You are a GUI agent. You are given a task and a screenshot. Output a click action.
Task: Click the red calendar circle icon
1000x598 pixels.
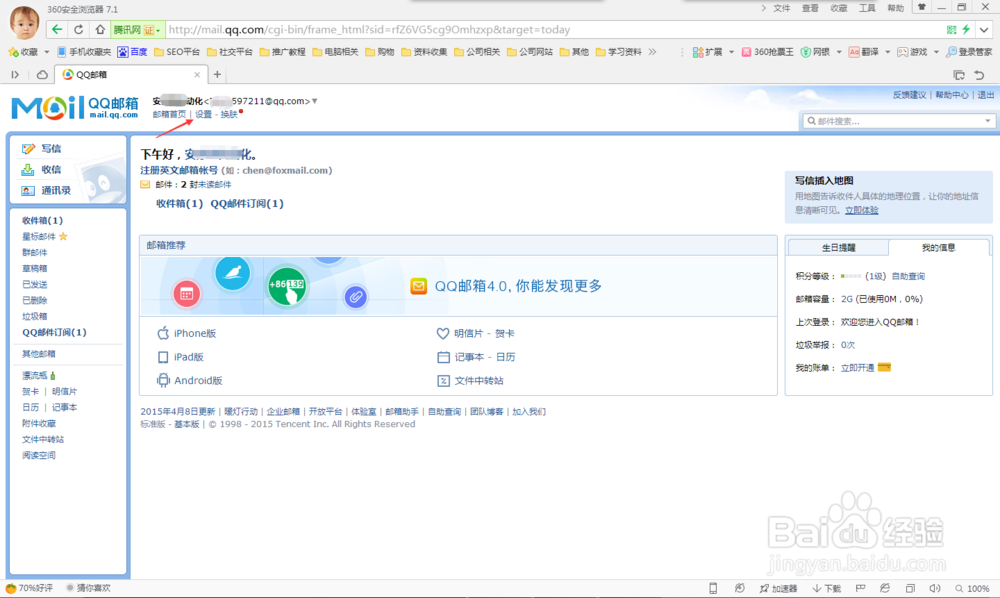pyautogui.click(x=187, y=294)
